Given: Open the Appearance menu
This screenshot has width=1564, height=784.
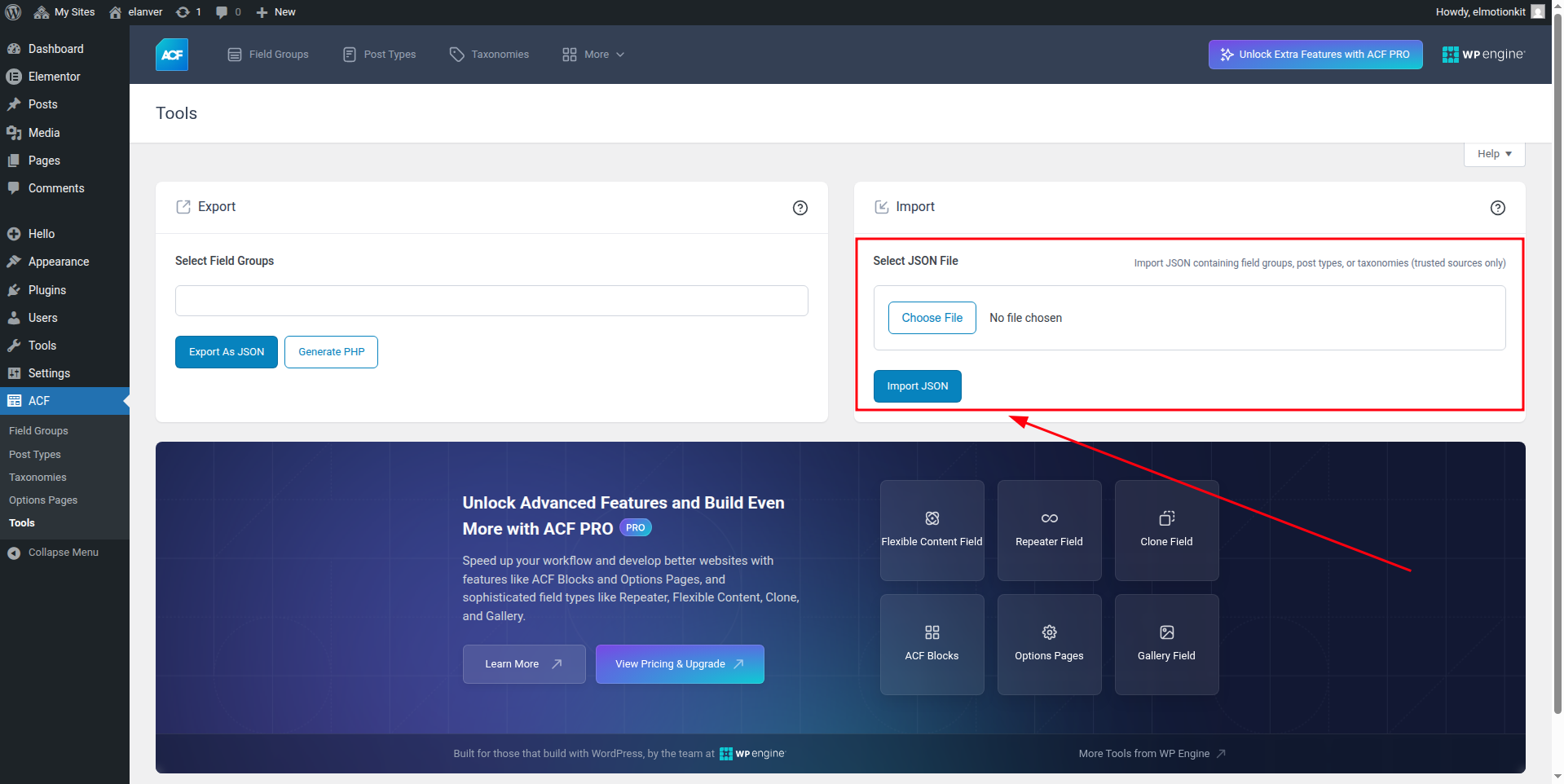Looking at the screenshot, I should coord(64,262).
